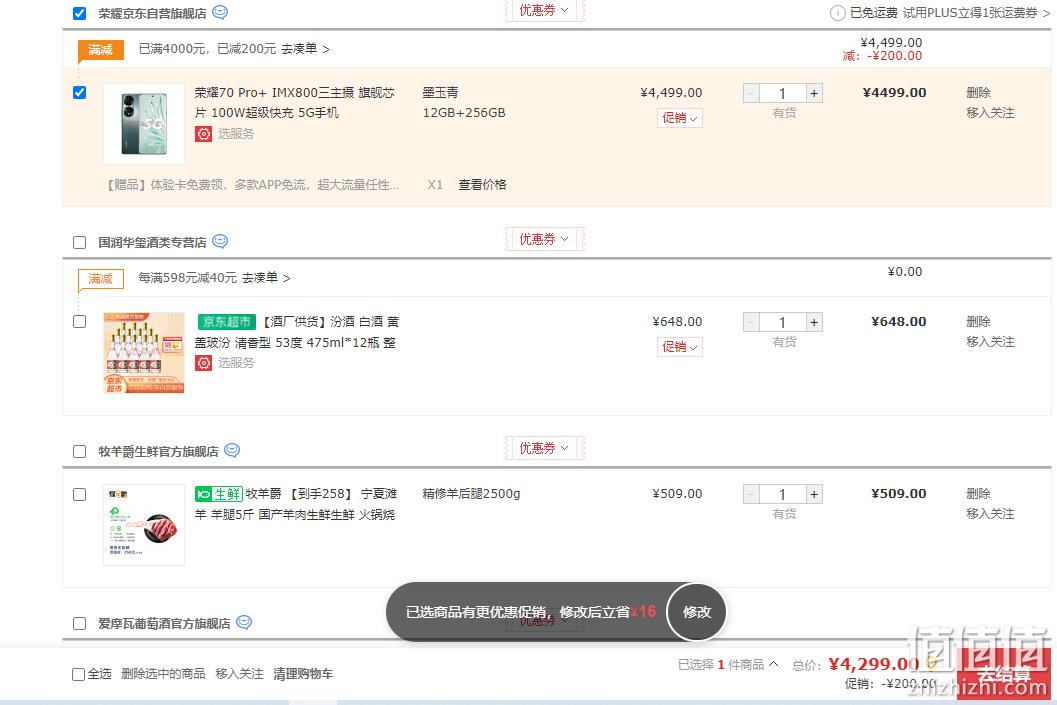The image size is (1057, 705).
Task: Increase quantity of 汾酒 白酒
Action: coord(814,322)
